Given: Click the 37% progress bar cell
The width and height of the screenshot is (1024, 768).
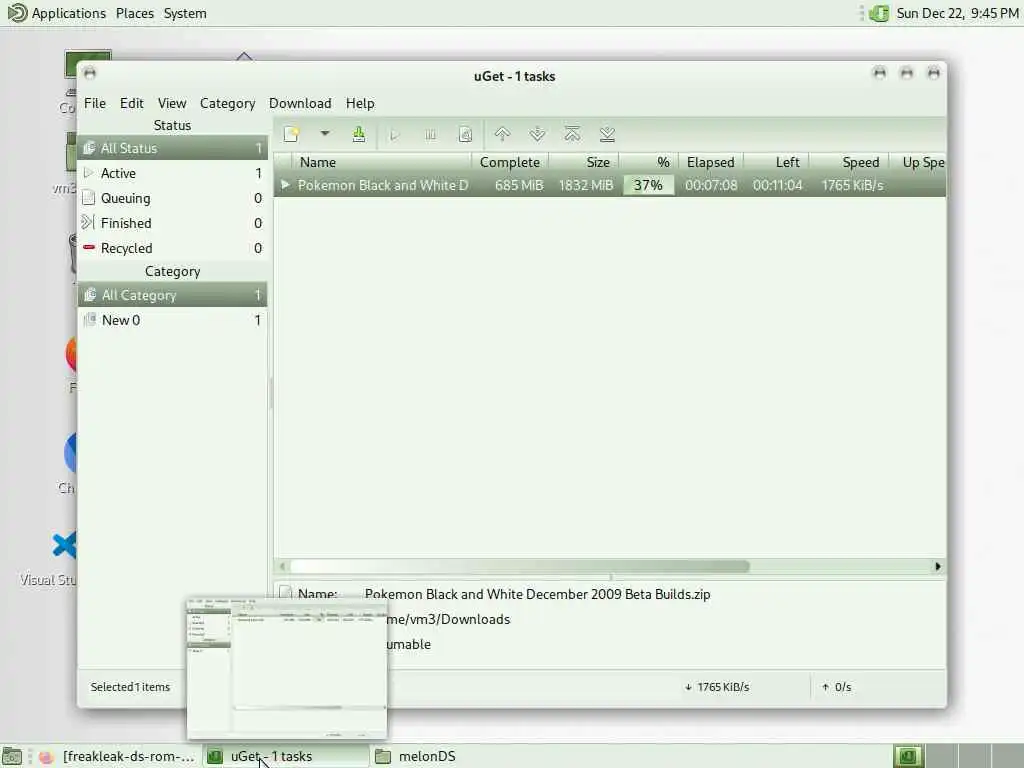Looking at the screenshot, I should pos(648,185).
